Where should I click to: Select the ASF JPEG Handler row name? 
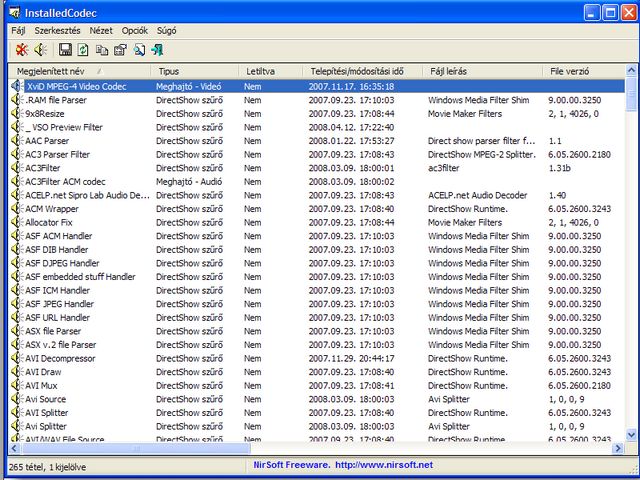tap(60, 304)
